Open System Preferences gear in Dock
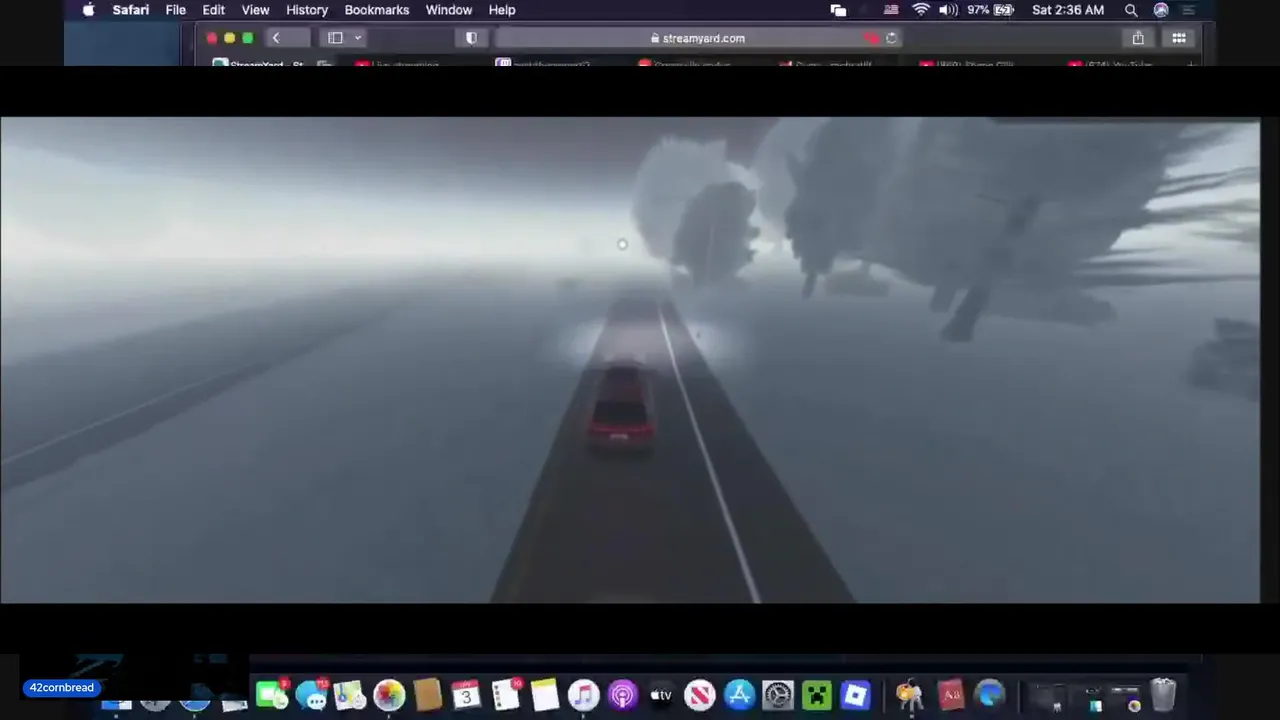Viewport: 1280px width, 720px height. pos(778,695)
